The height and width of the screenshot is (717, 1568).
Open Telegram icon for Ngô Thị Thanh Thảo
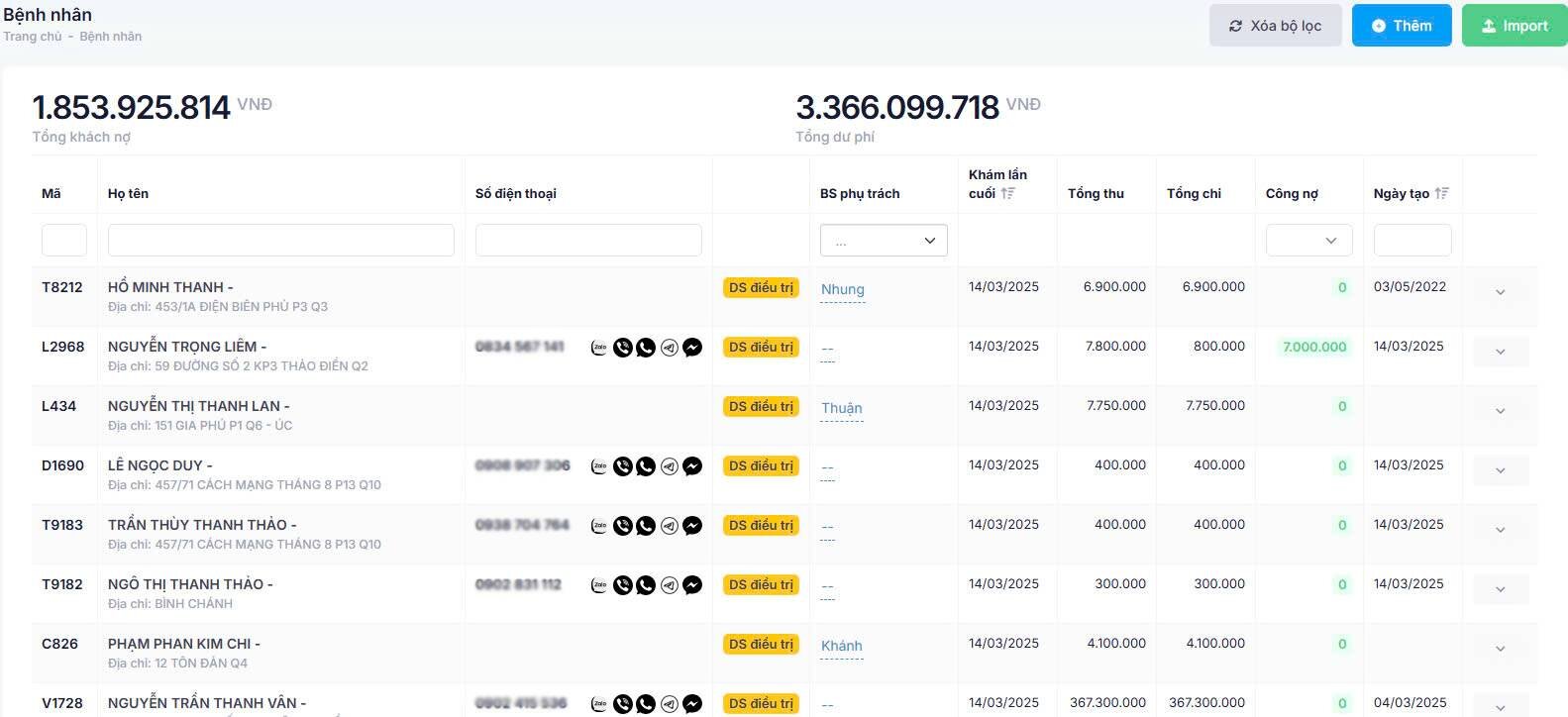pyautogui.click(x=670, y=585)
